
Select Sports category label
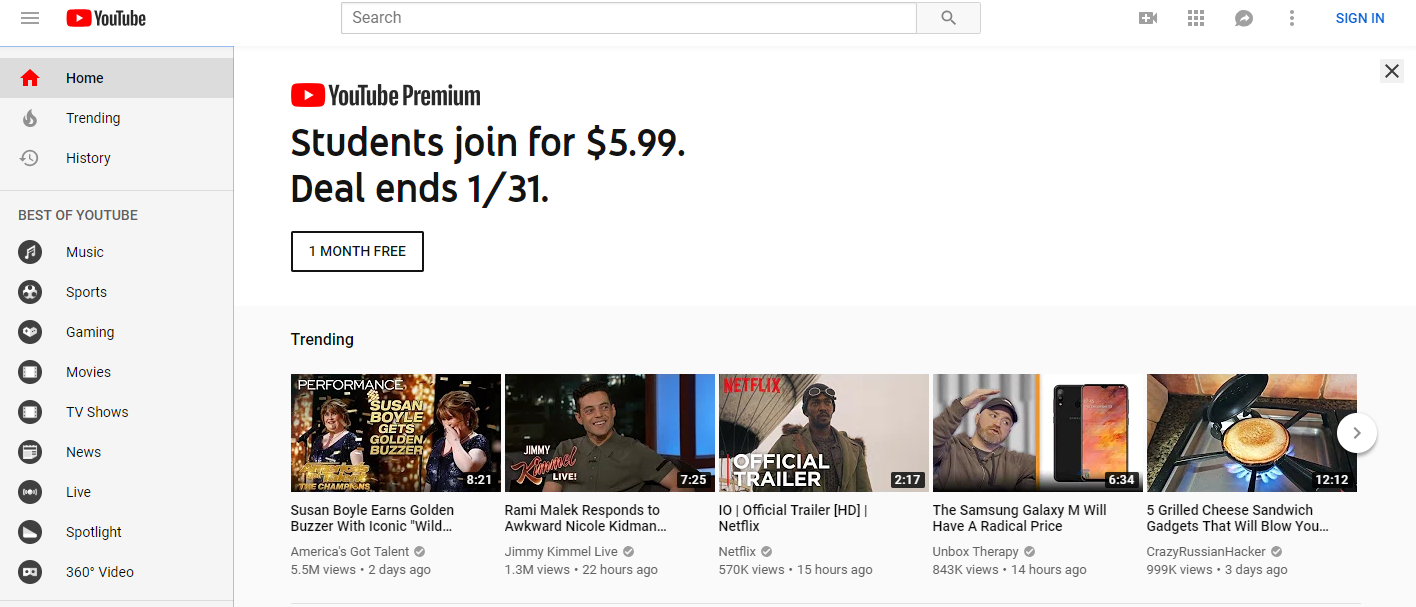click(x=86, y=292)
